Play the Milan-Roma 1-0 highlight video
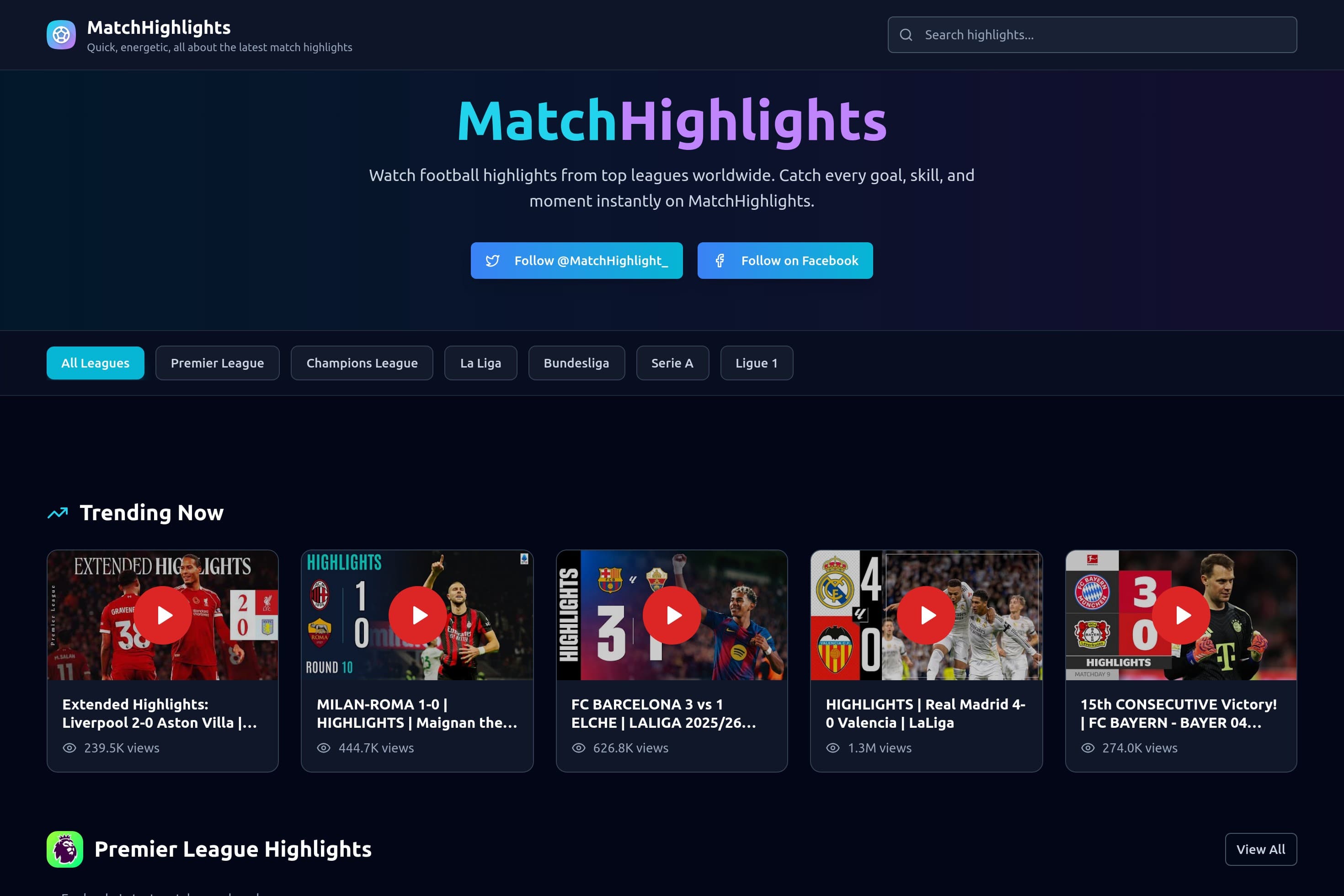This screenshot has width=1344, height=896. tap(417, 615)
